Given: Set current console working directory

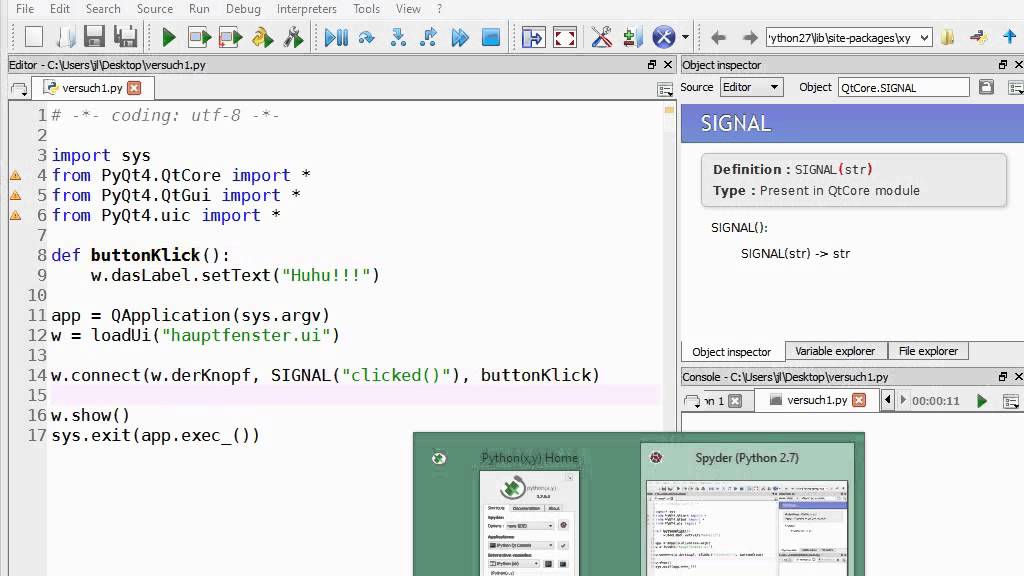Looking at the screenshot, I should click(x=978, y=37).
